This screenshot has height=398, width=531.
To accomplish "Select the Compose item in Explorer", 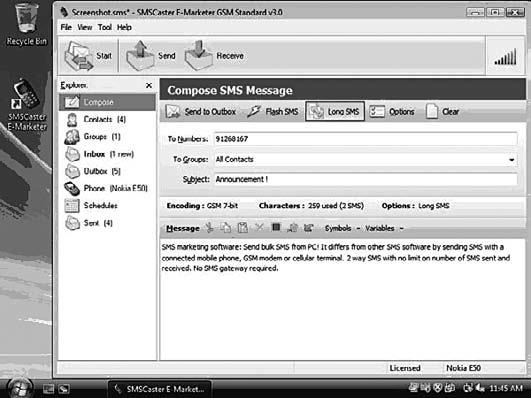I will 107,102.
